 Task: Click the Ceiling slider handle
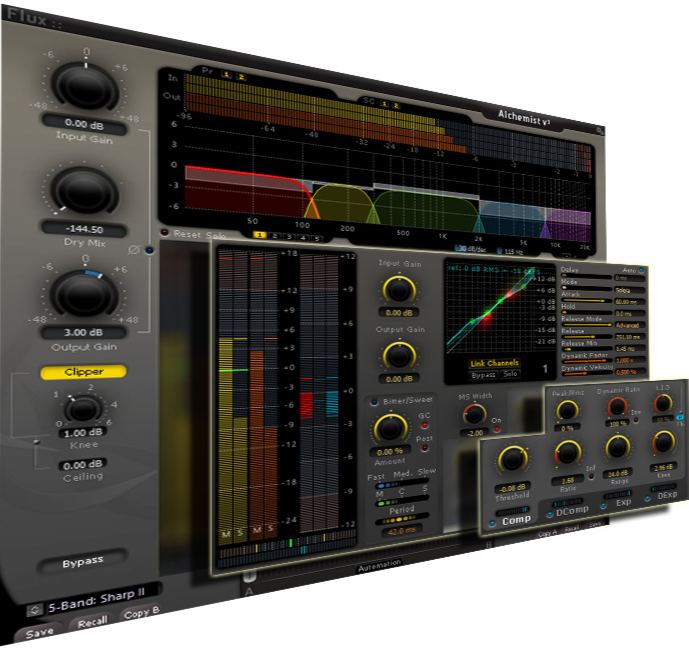point(36,441)
